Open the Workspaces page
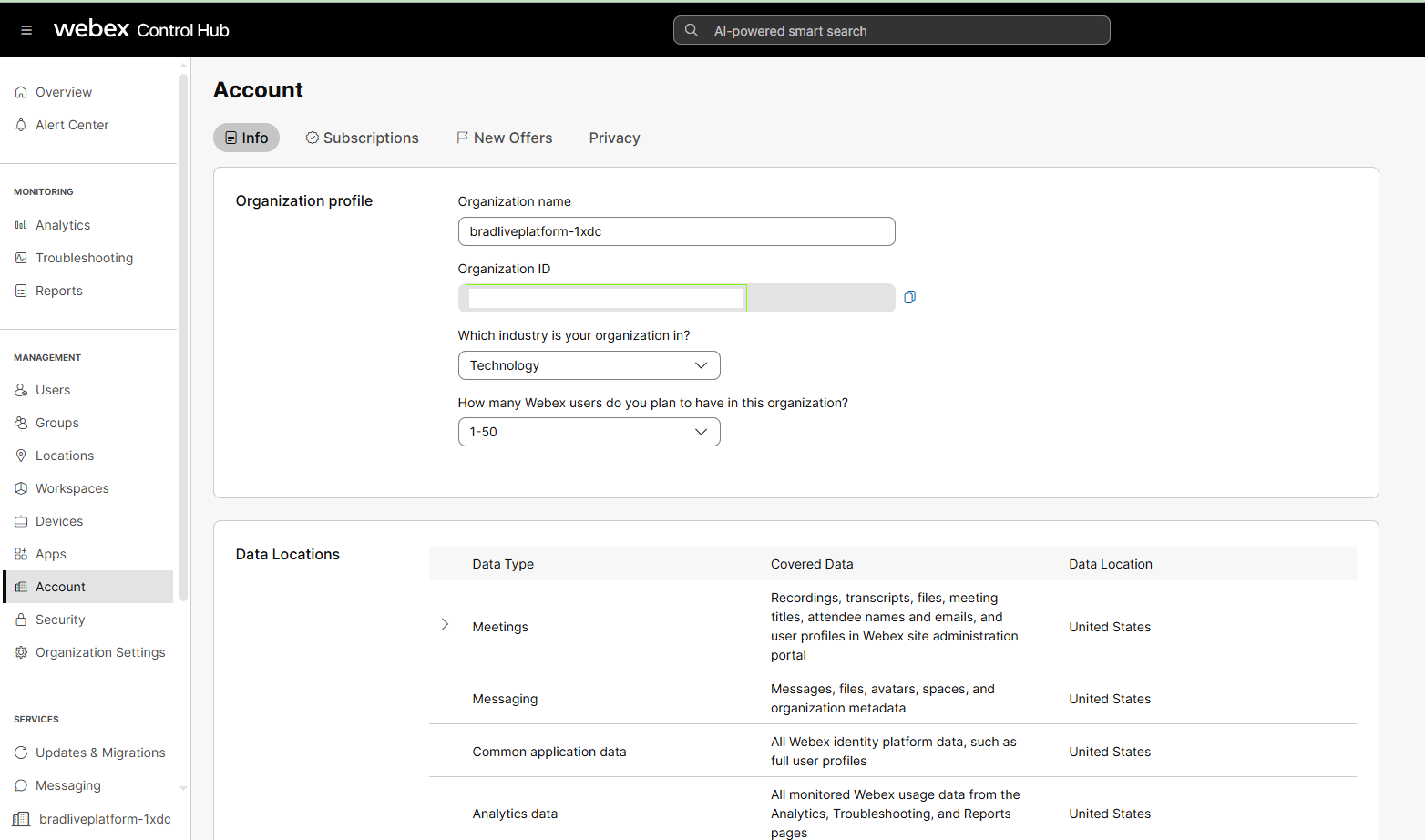Screen dimensions: 1425x840 72,488
